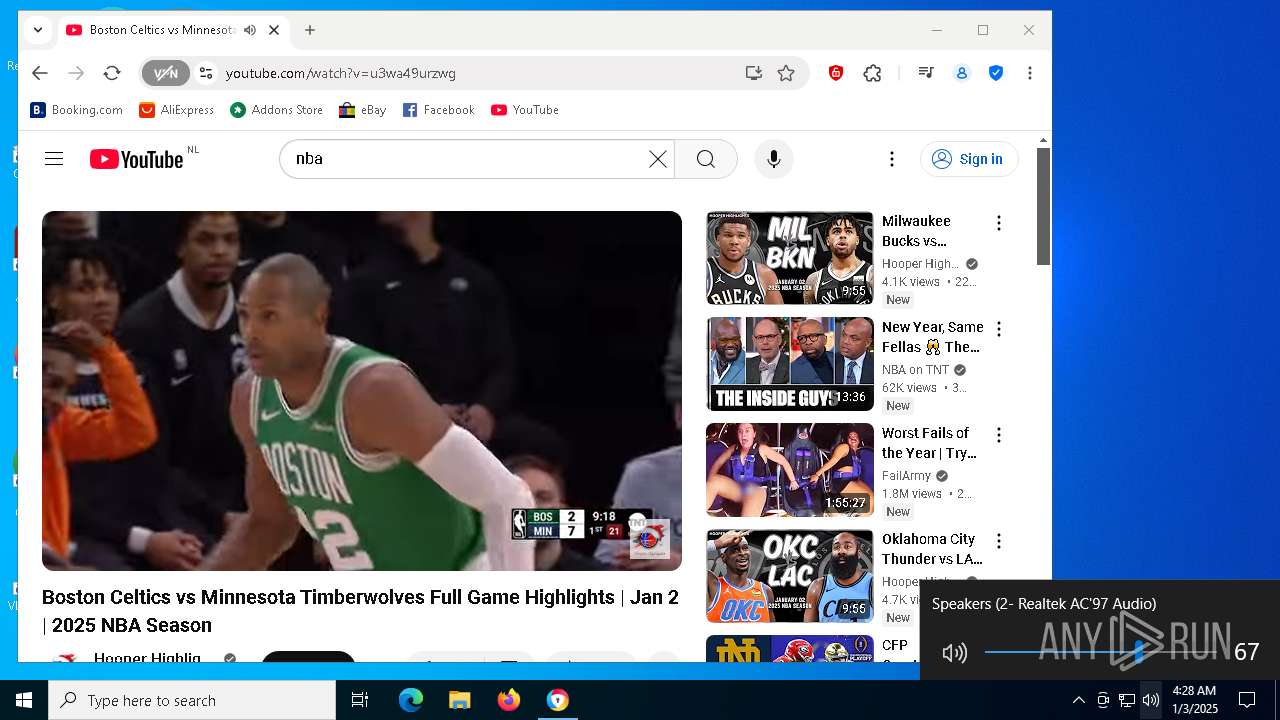Open the Milwaukee Bucks vs video thumbnail
This screenshot has width=1280, height=720.
(x=790, y=258)
